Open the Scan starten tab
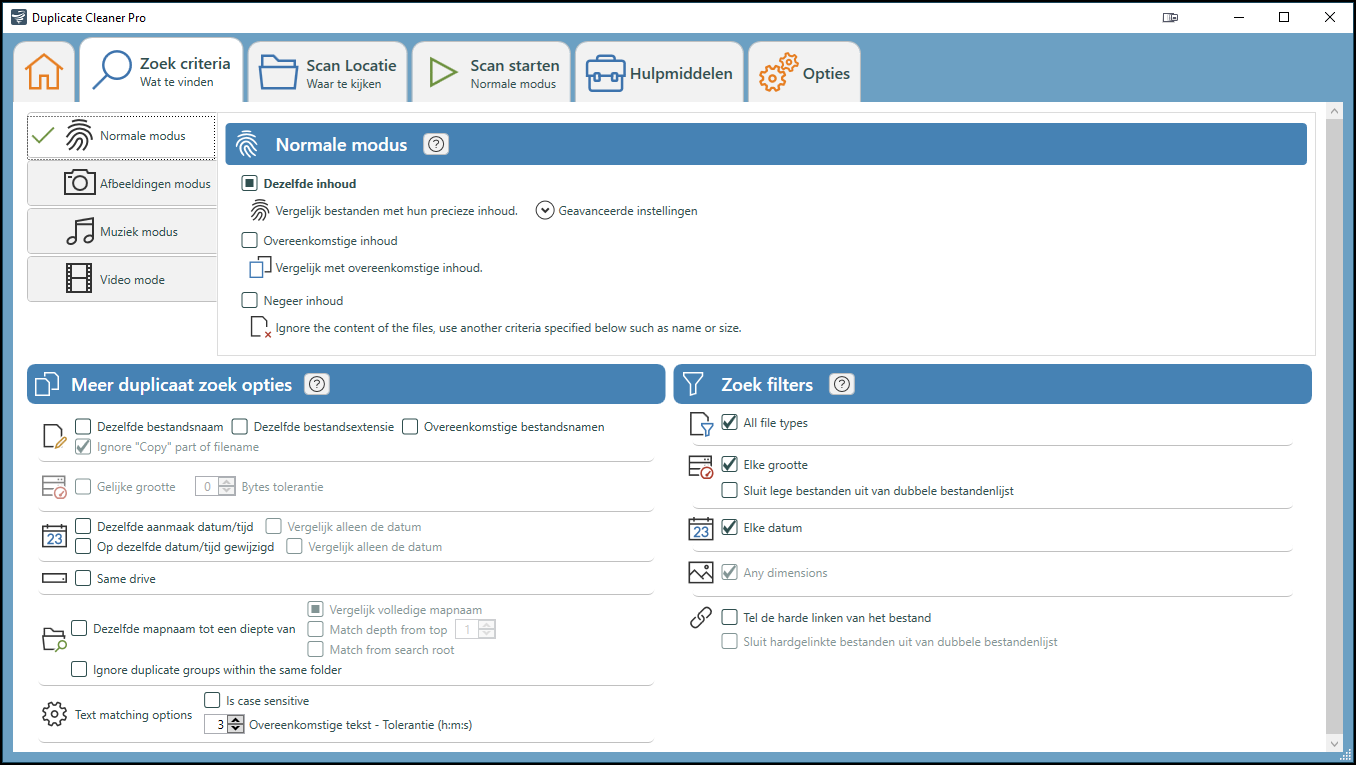Image resolution: width=1356 pixels, height=765 pixels. pos(492,73)
